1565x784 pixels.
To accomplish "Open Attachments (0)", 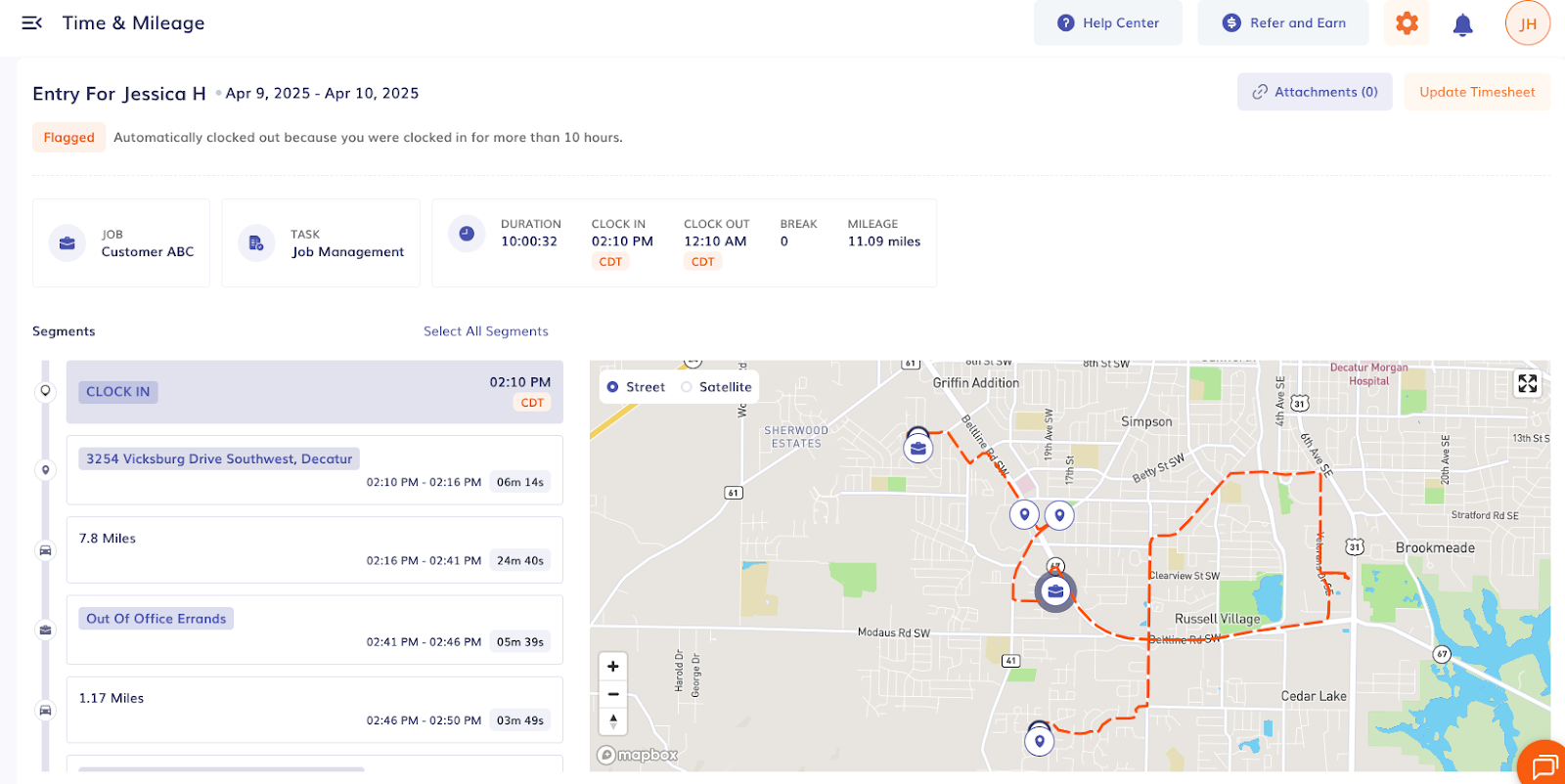I will click(1315, 92).
